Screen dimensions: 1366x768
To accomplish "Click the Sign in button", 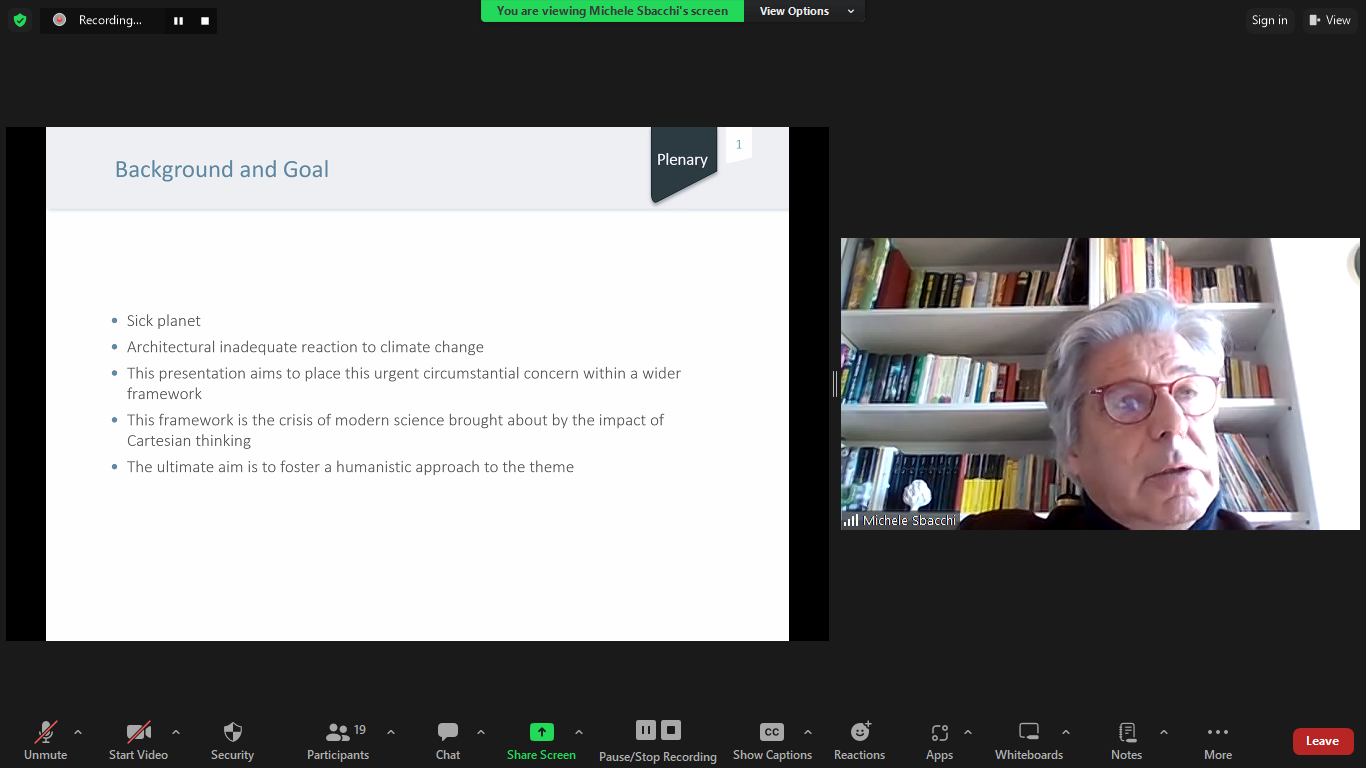I will pos(1269,20).
